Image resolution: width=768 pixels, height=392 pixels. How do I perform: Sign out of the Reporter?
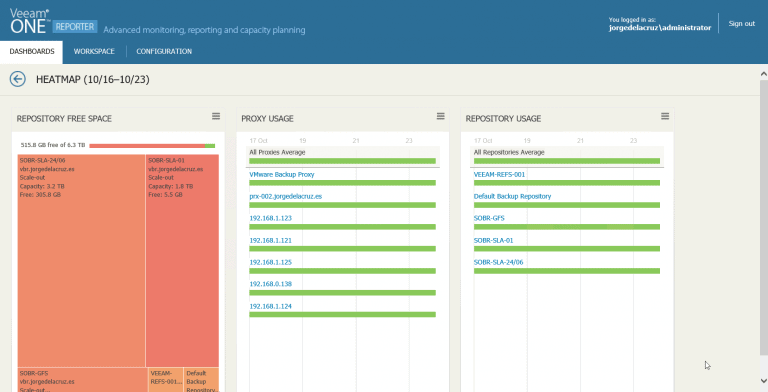pos(742,24)
